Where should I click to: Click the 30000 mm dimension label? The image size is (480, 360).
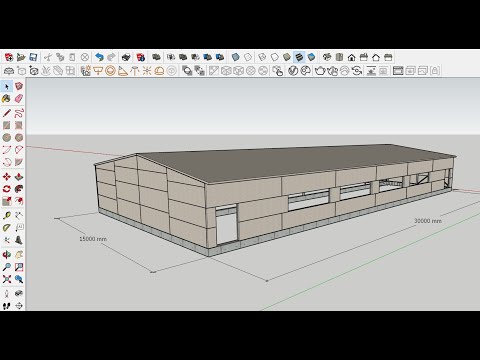428,221
